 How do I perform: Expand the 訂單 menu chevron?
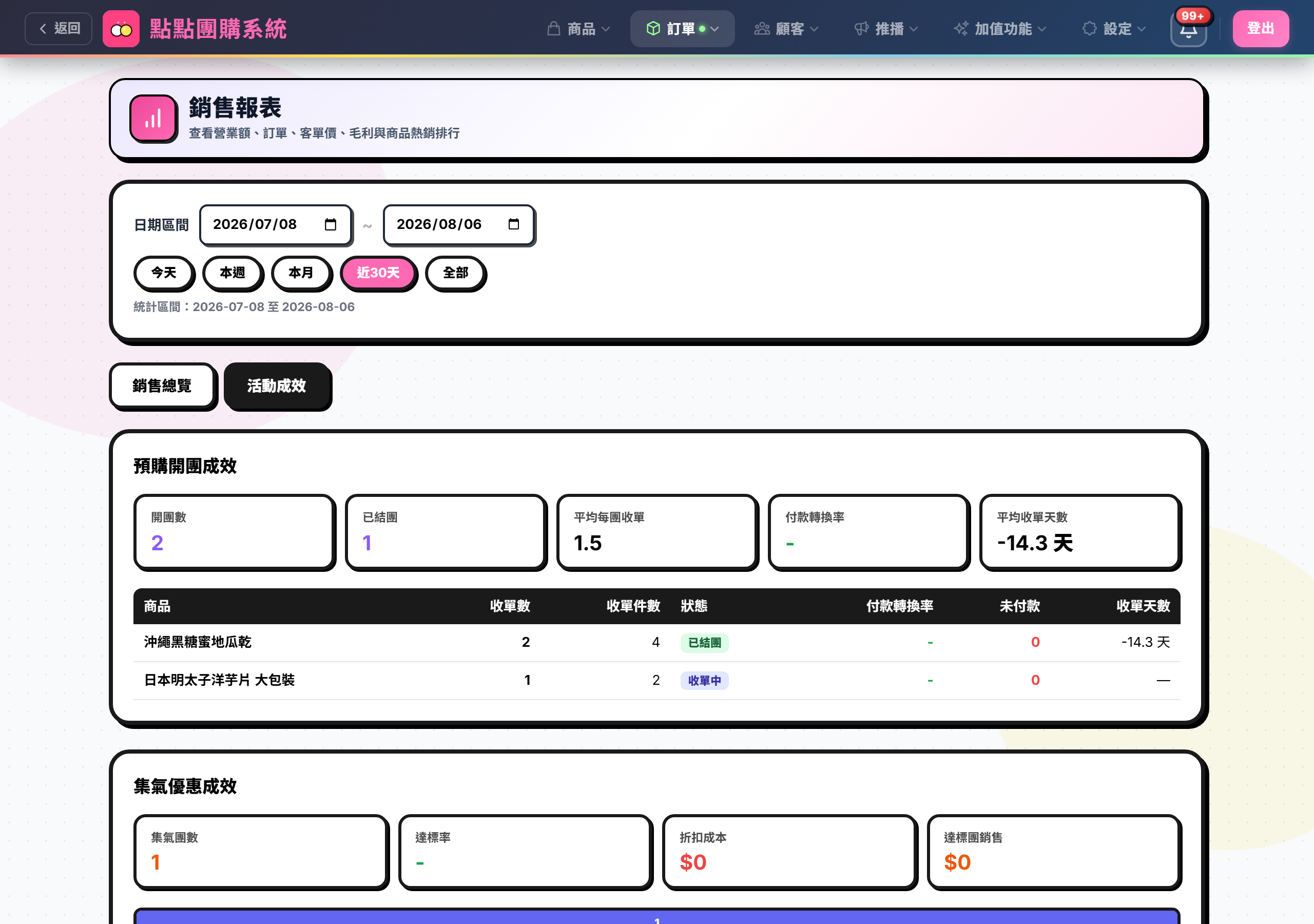(715, 29)
